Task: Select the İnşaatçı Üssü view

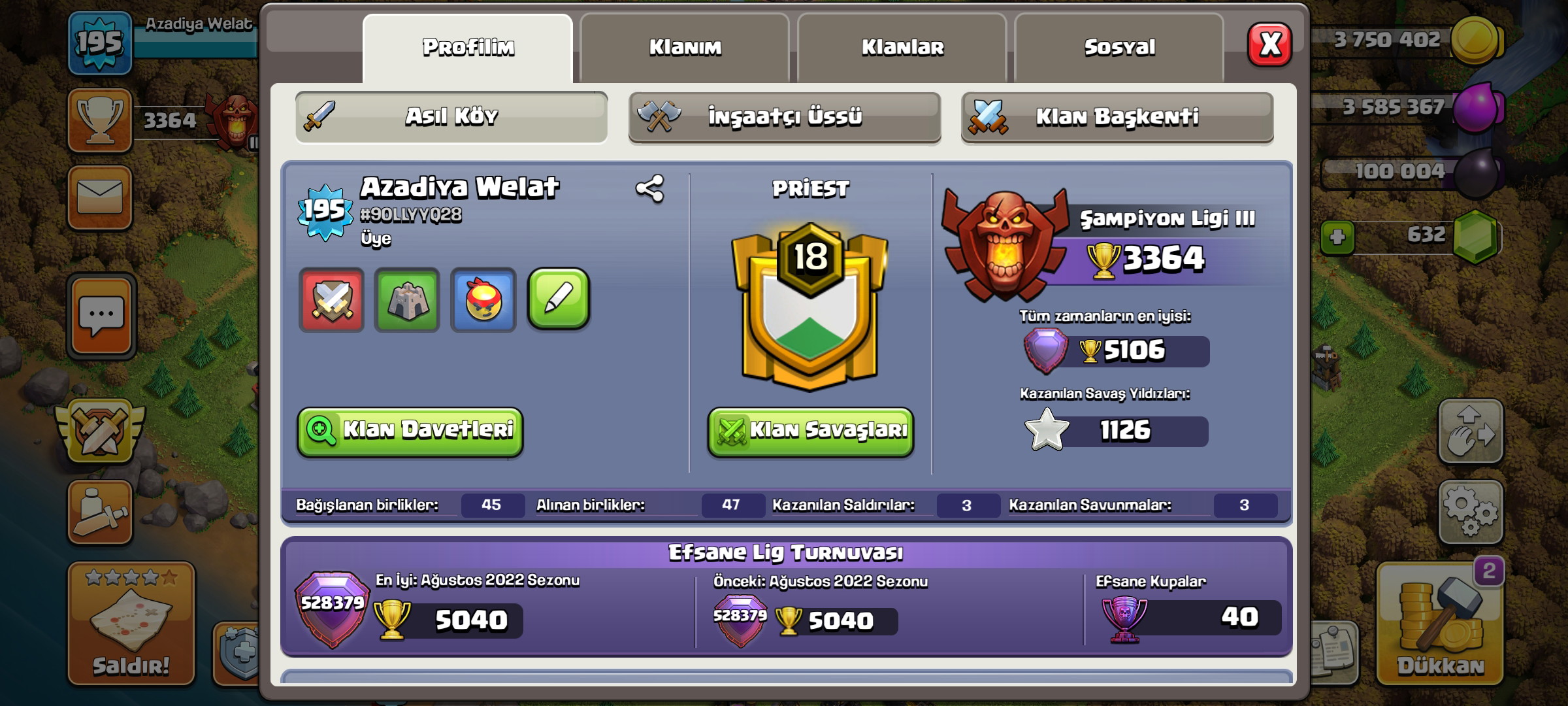Action: pos(785,117)
